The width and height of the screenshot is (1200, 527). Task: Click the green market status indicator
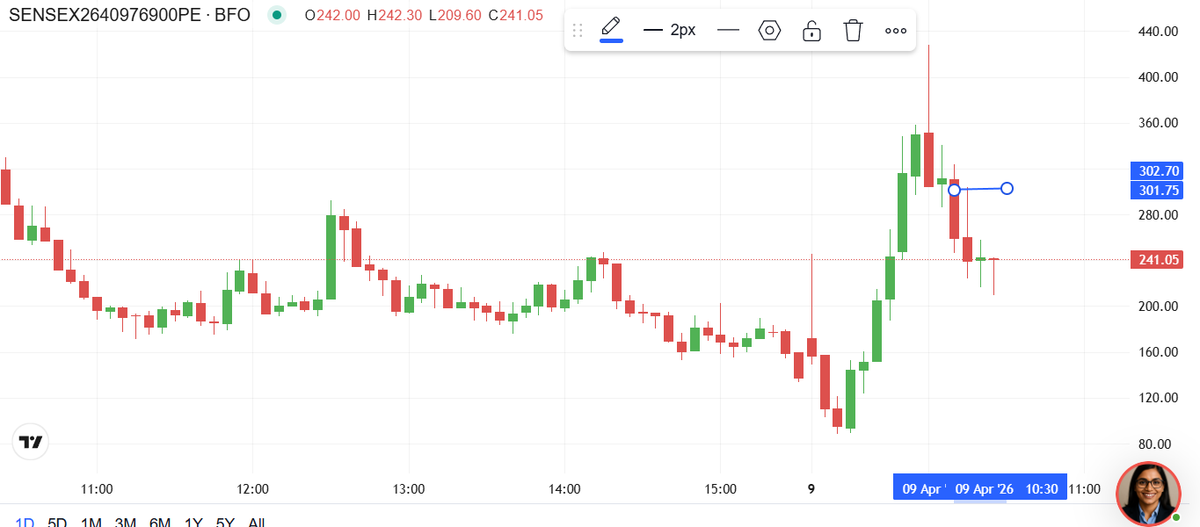tap(278, 15)
